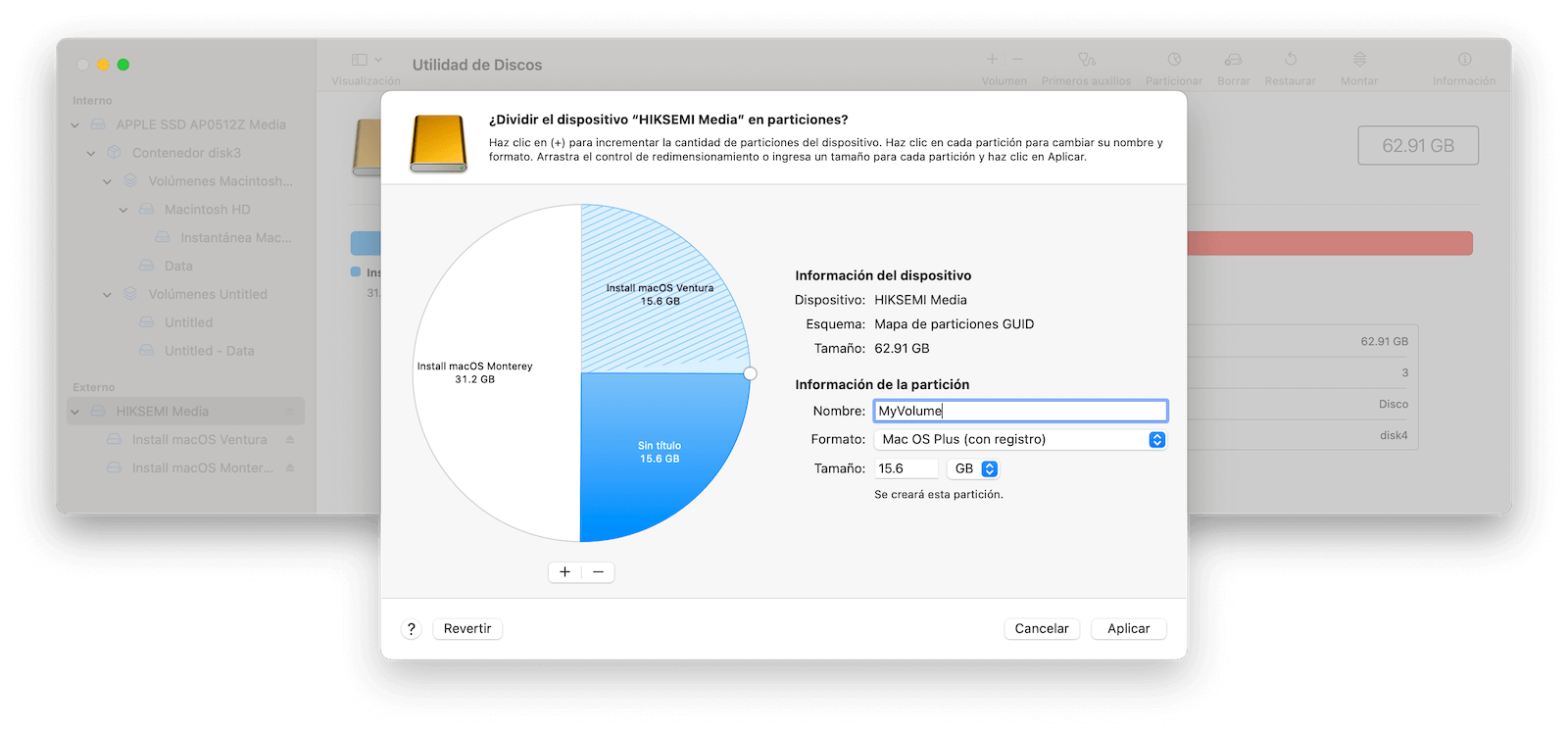Select the Sin título 15.6 GB pie slice
Screen dimensions: 1568x734
click(x=660, y=452)
